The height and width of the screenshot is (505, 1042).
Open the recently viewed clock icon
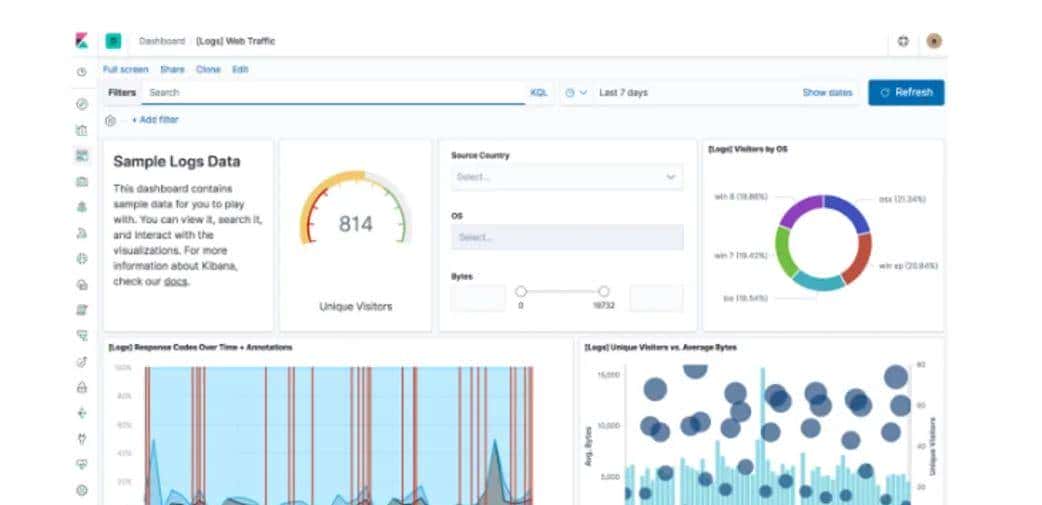pos(81,72)
